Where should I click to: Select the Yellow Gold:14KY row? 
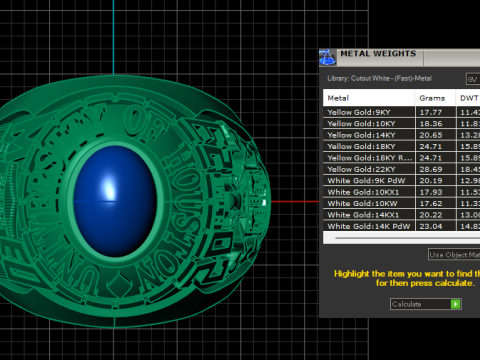pyautogui.click(x=402, y=135)
